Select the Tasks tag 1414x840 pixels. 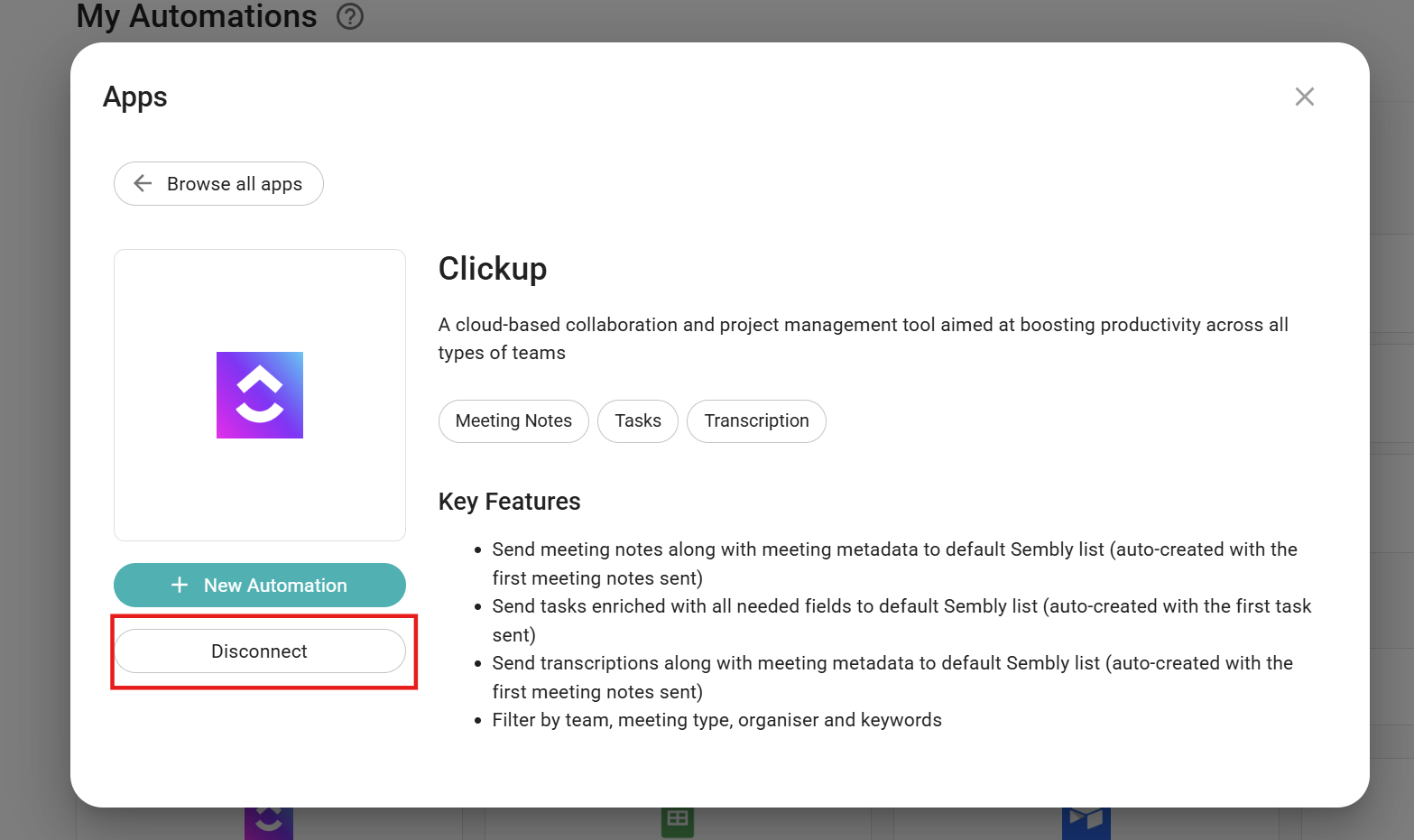637,421
